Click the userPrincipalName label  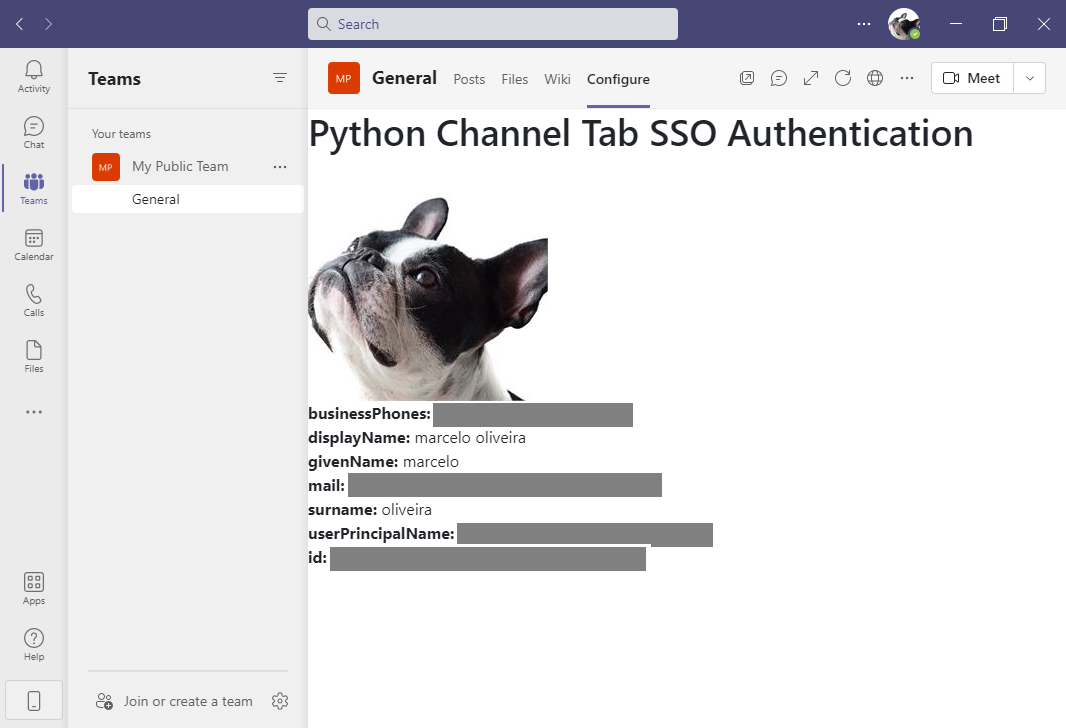(381, 534)
